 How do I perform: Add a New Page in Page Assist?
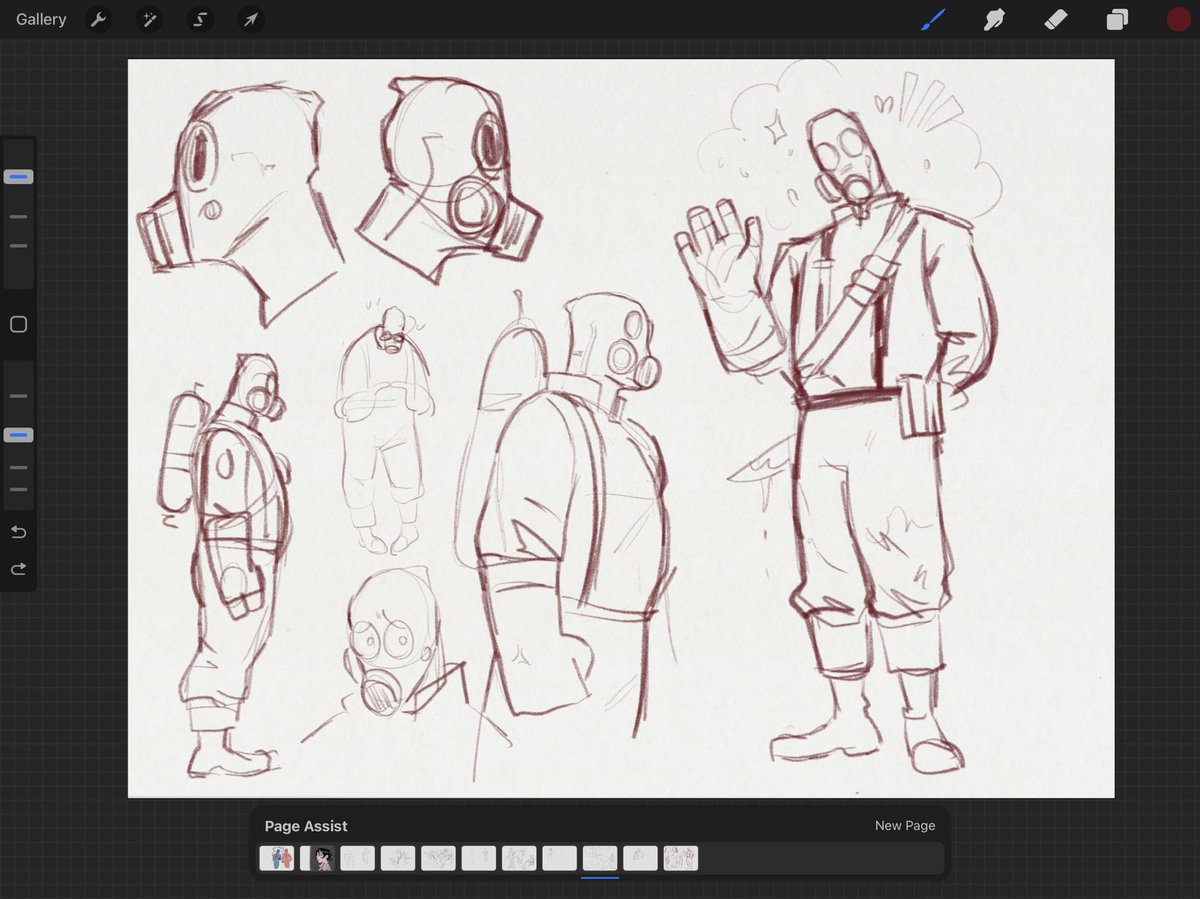point(905,825)
